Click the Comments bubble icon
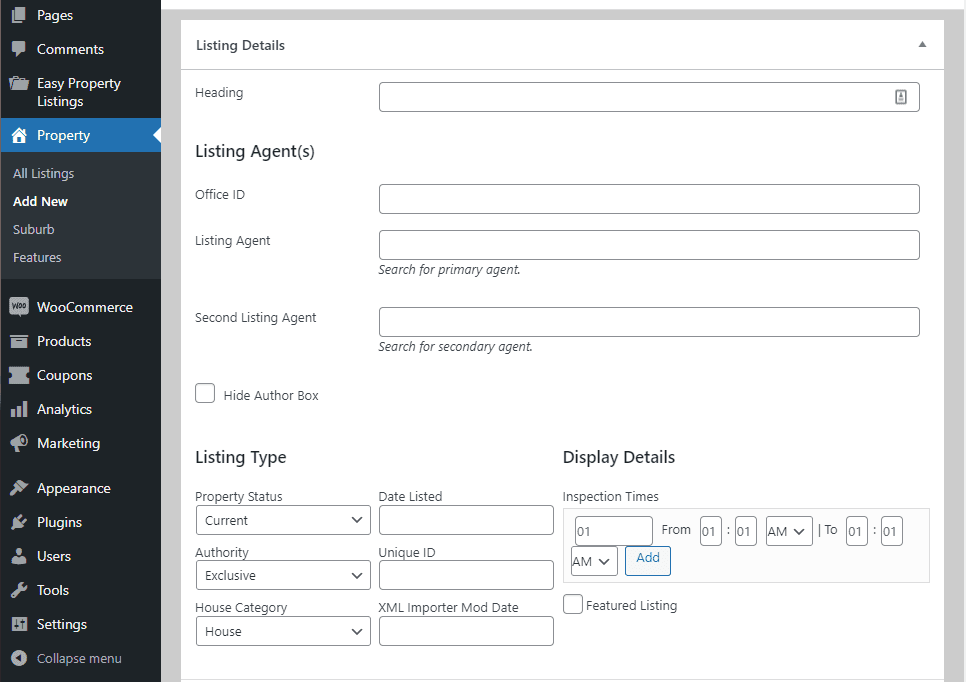Viewport: 966px width, 682px height. tap(19, 49)
